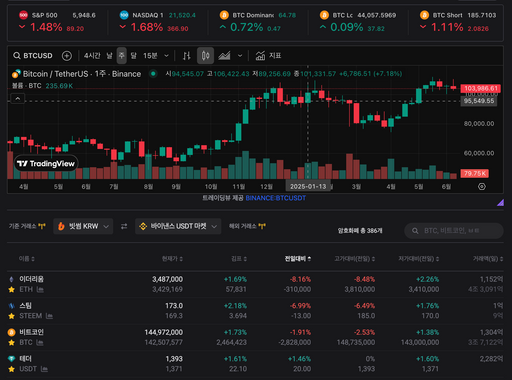This screenshot has height=380, width=512.
Task: Expand the 15분 interval dropdown arrow
Action: click(166, 56)
